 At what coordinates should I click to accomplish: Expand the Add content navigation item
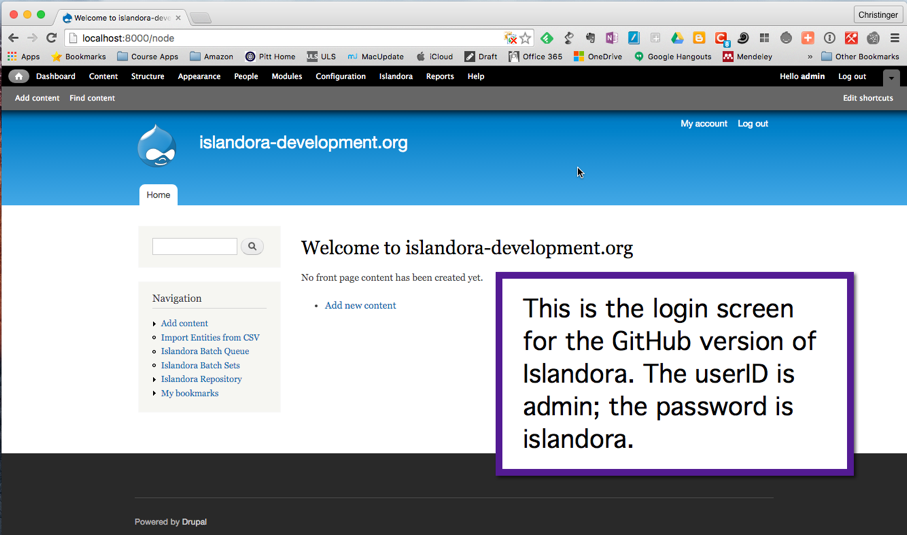155,324
